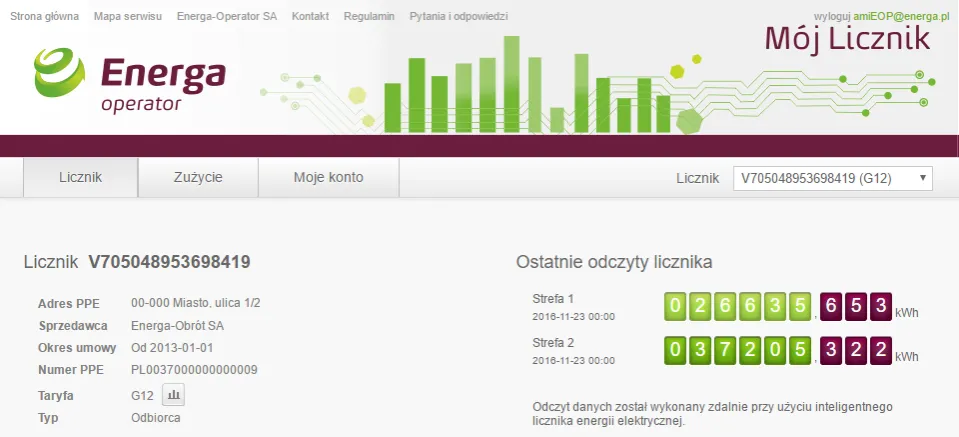
Task: Click the Energa Operator logo
Action: pos(130,83)
